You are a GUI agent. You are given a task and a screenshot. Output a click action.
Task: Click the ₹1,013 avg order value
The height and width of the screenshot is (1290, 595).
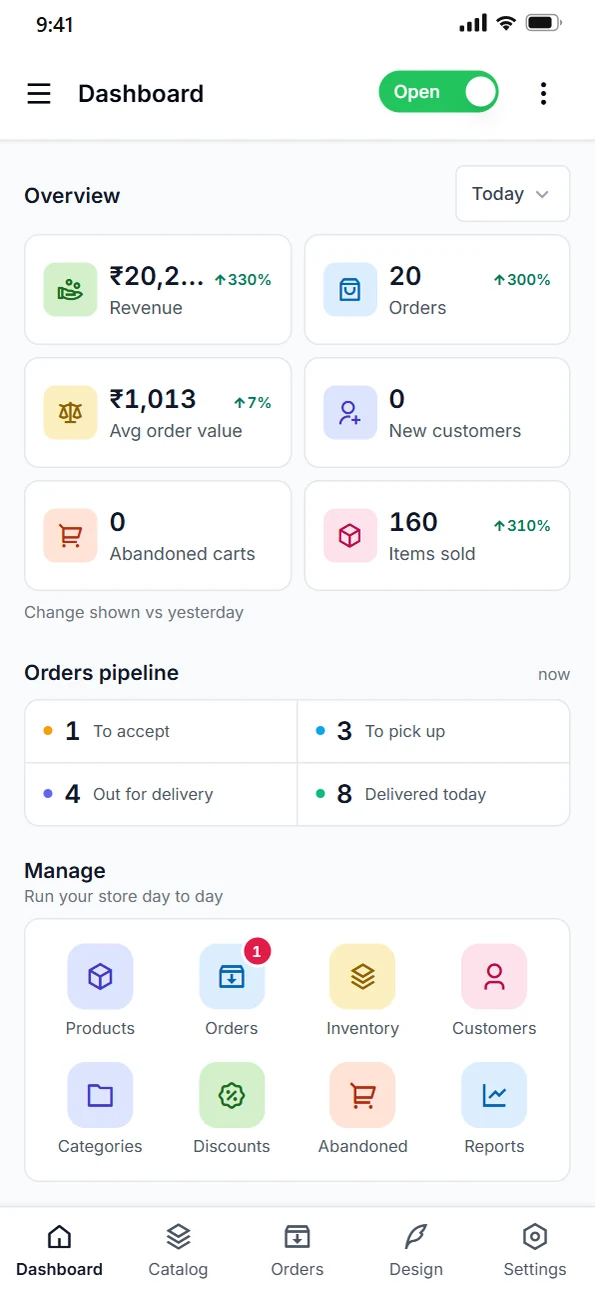tap(153, 400)
